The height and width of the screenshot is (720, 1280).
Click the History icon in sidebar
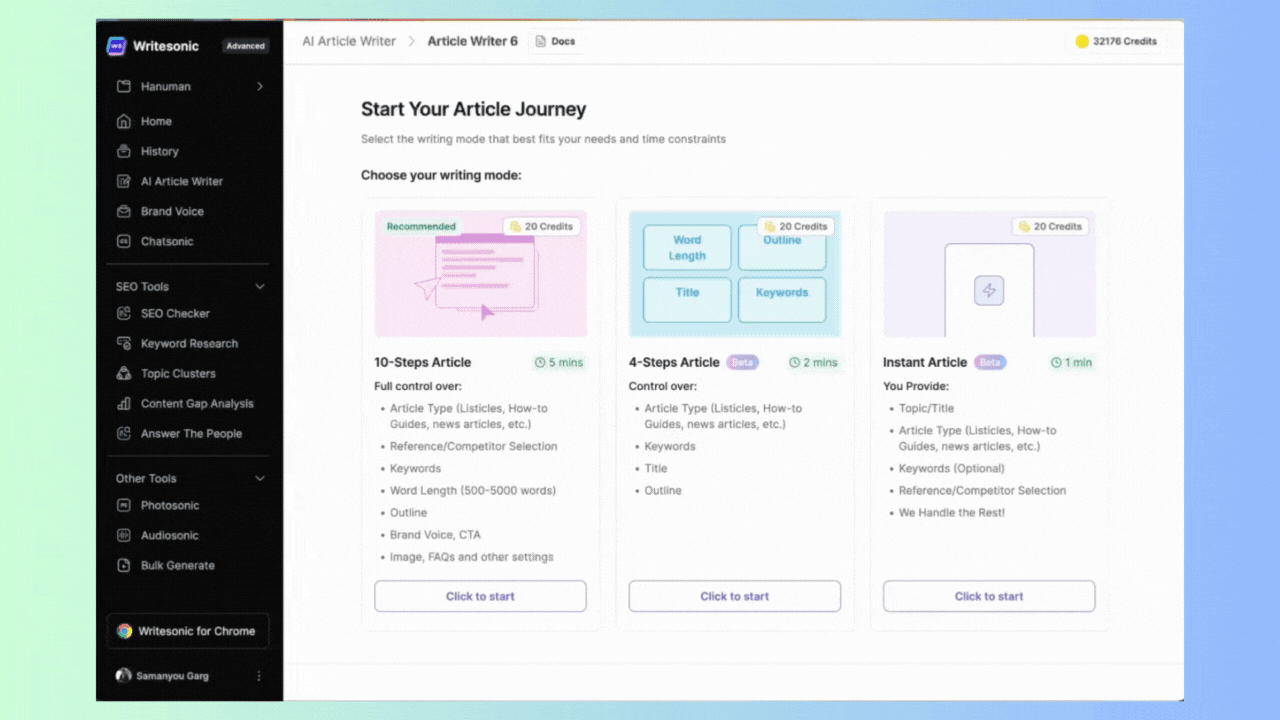[124, 151]
